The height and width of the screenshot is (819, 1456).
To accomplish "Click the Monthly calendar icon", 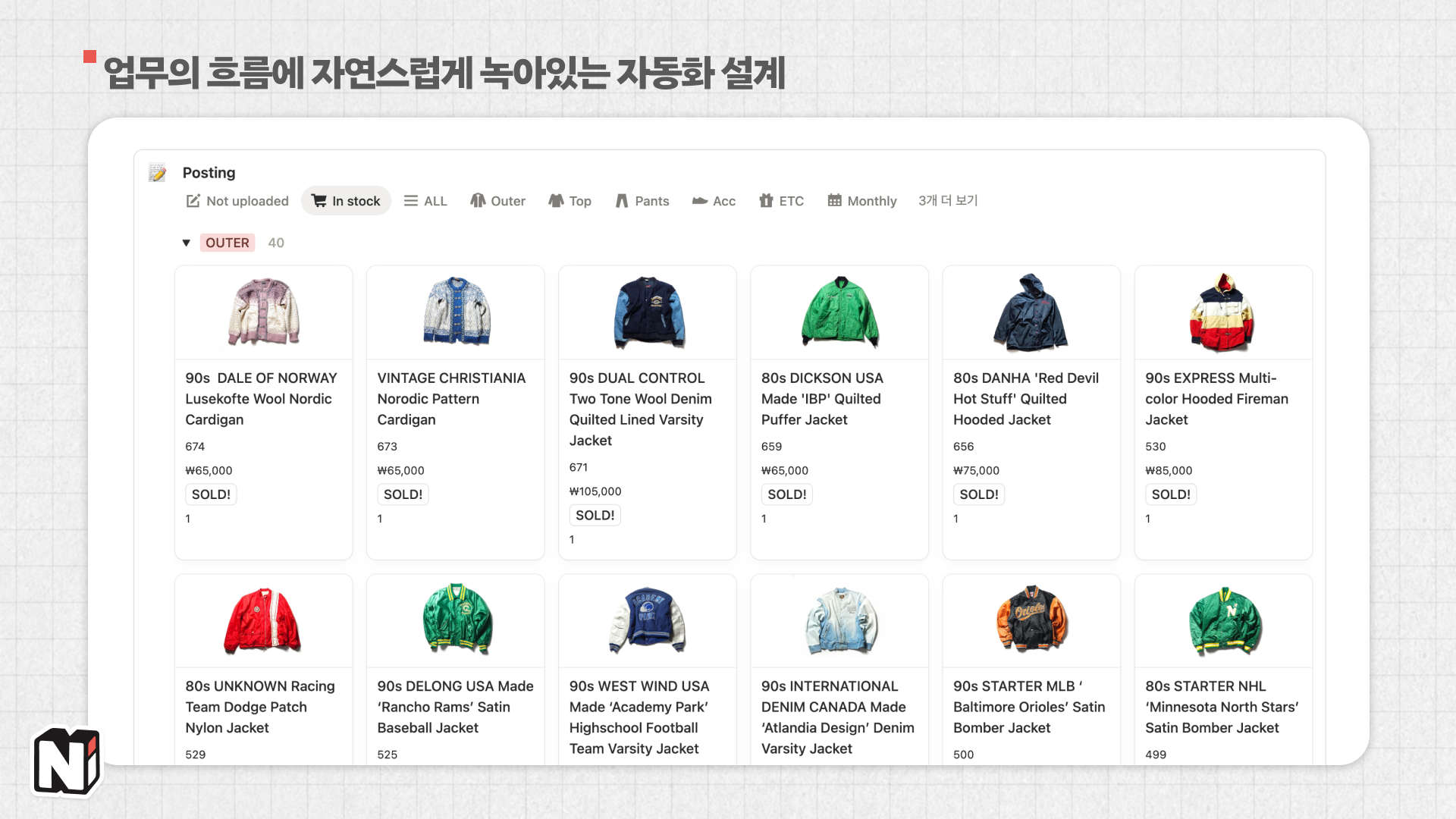I will click(834, 201).
